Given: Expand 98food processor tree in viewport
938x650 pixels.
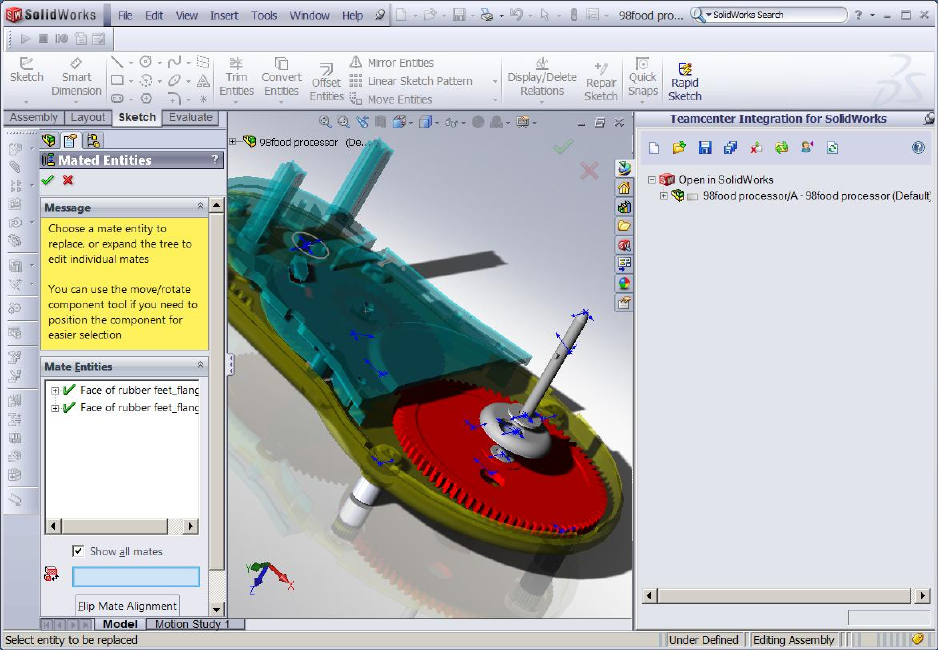Looking at the screenshot, I should [x=233, y=142].
